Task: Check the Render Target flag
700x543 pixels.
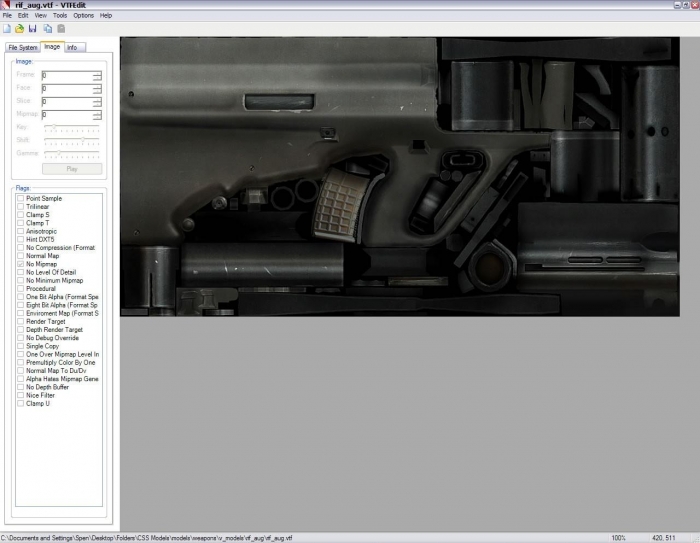Action: pyautogui.click(x=21, y=322)
